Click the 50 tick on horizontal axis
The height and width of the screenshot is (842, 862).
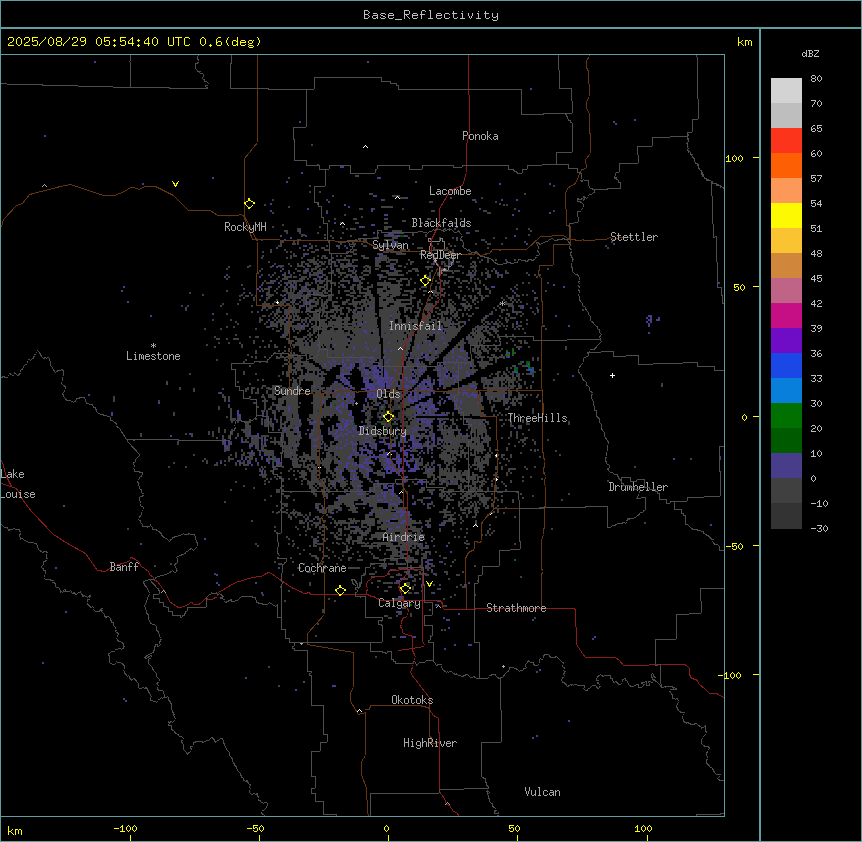tap(514, 828)
